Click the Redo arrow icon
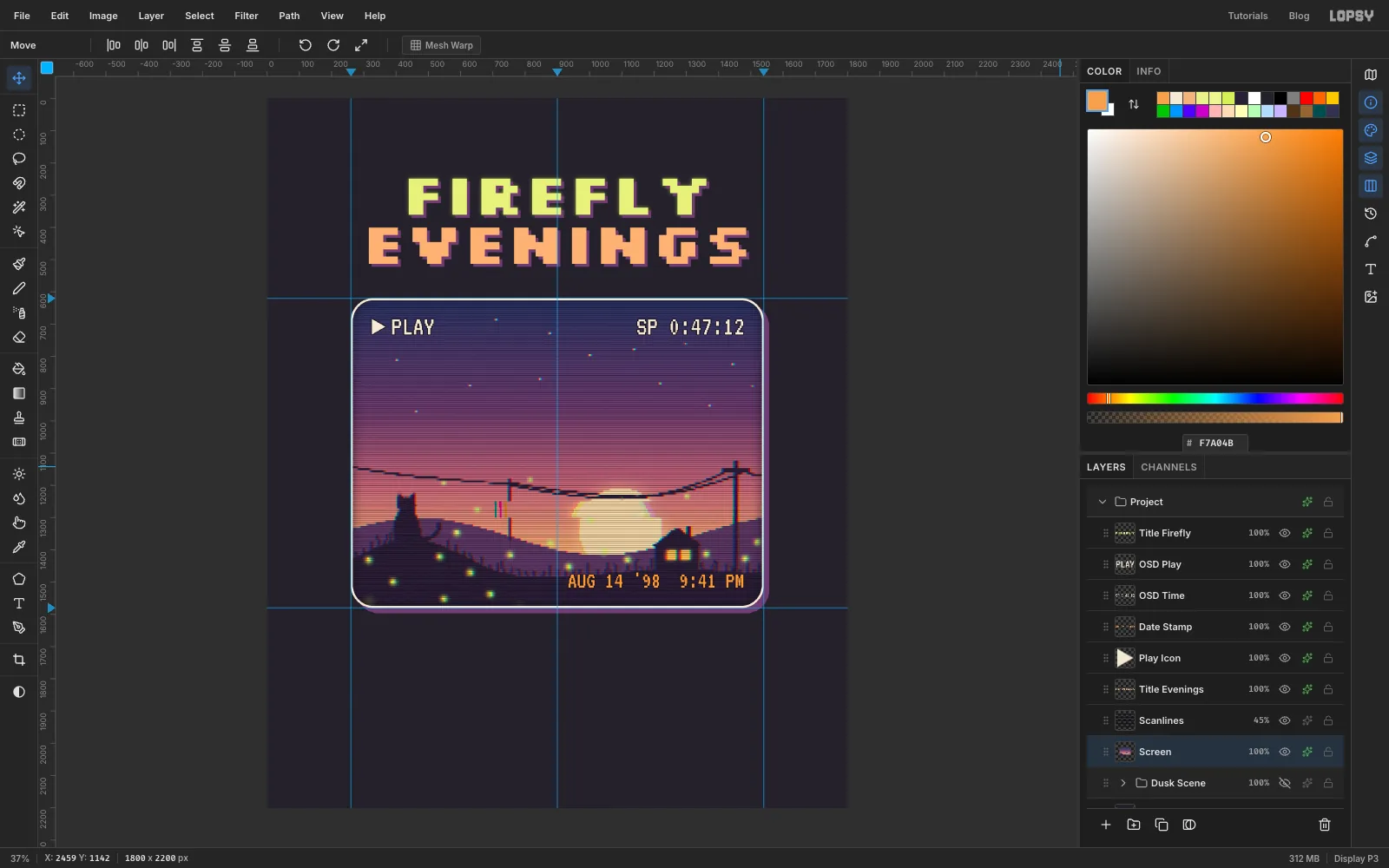This screenshot has width=1389, height=868. (x=333, y=45)
